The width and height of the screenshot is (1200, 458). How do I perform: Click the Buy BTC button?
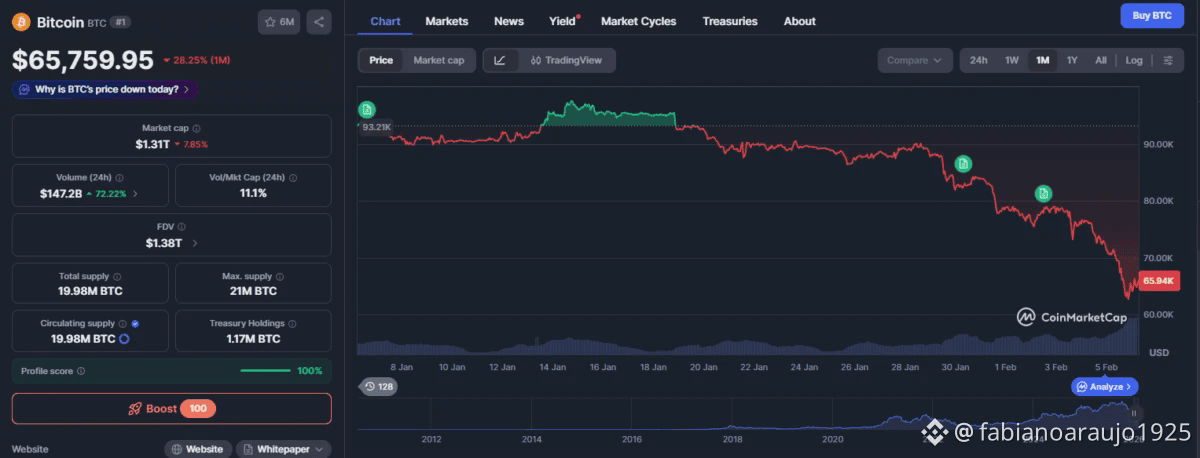(1151, 15)
